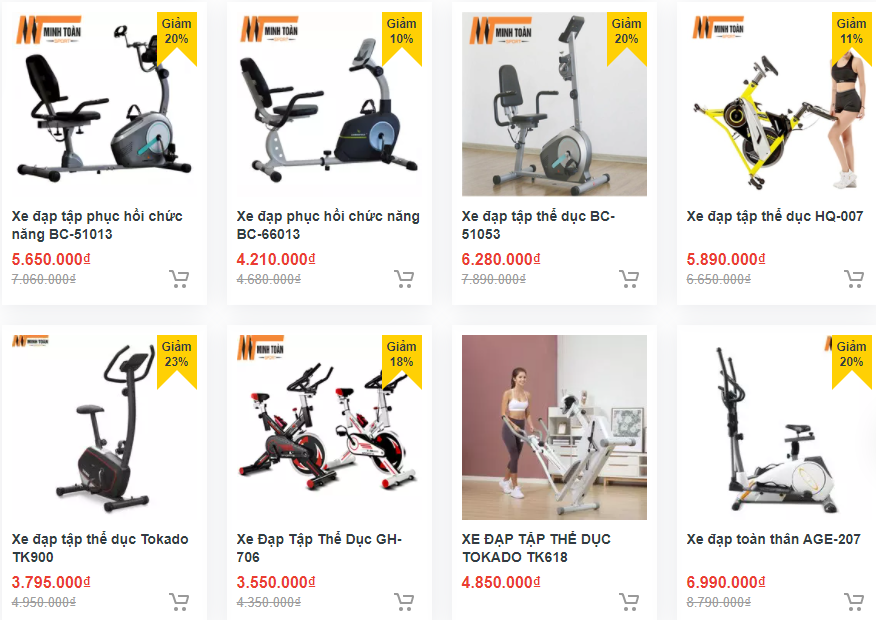Click cart icon for BC-51053 bike
Screen dimensions: 876x620
tap(629, 278)
